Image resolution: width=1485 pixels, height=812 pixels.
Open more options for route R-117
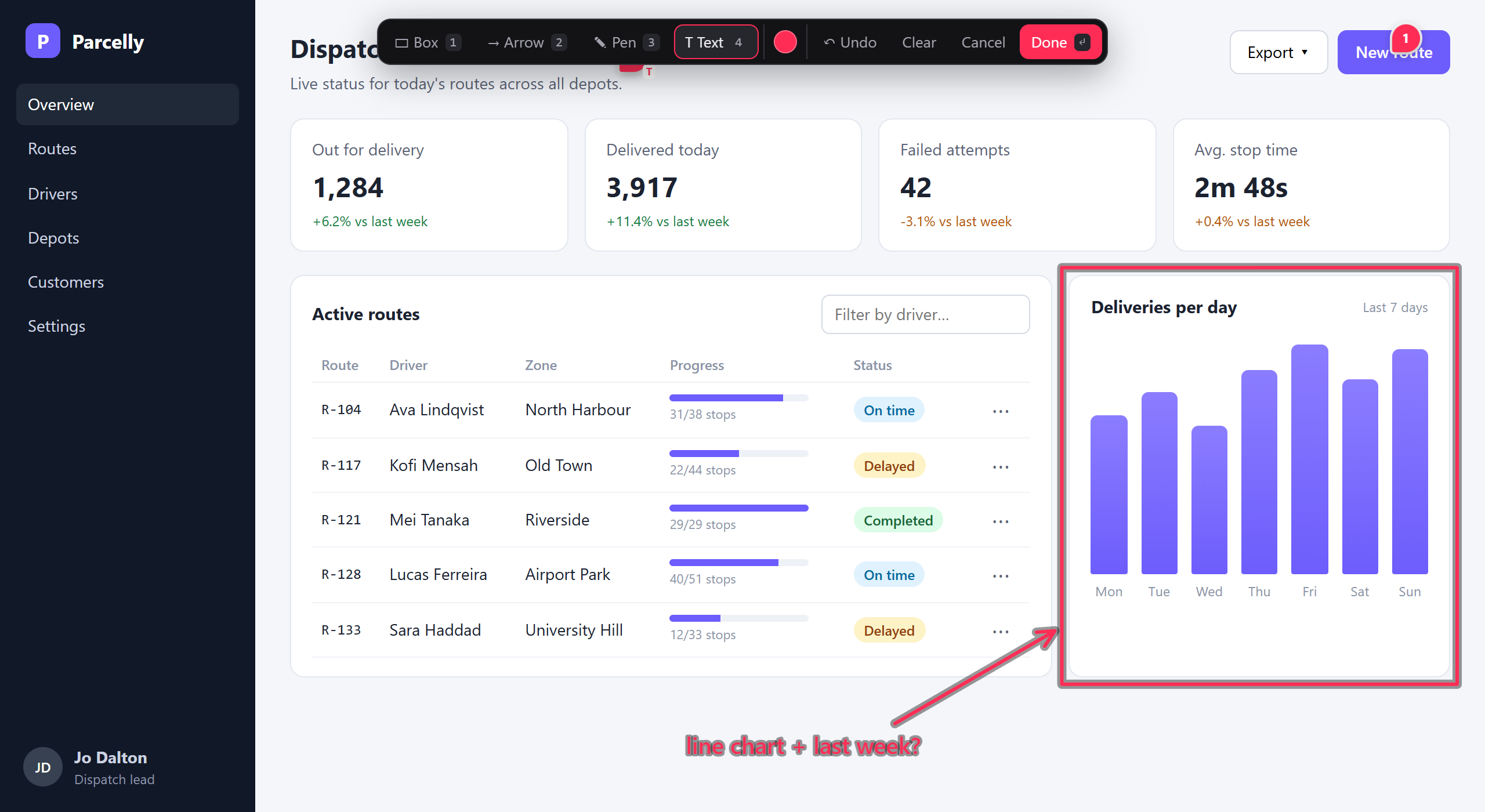(1001, 467)
